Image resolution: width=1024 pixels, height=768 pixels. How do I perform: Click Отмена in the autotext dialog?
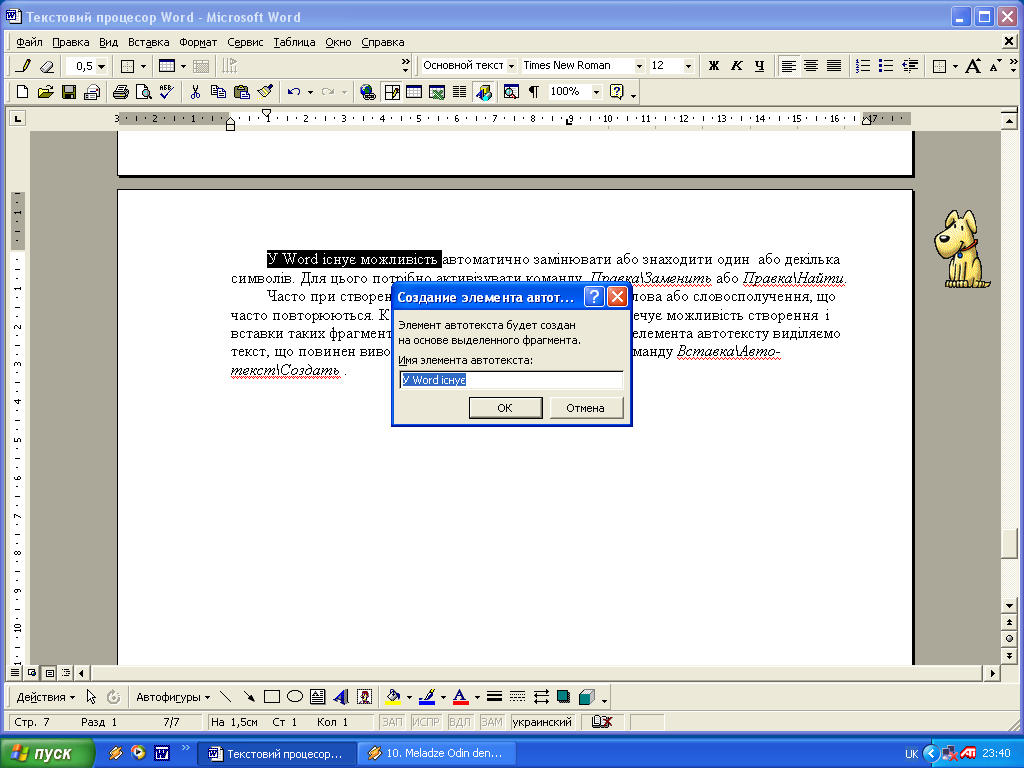coord(586,408)
